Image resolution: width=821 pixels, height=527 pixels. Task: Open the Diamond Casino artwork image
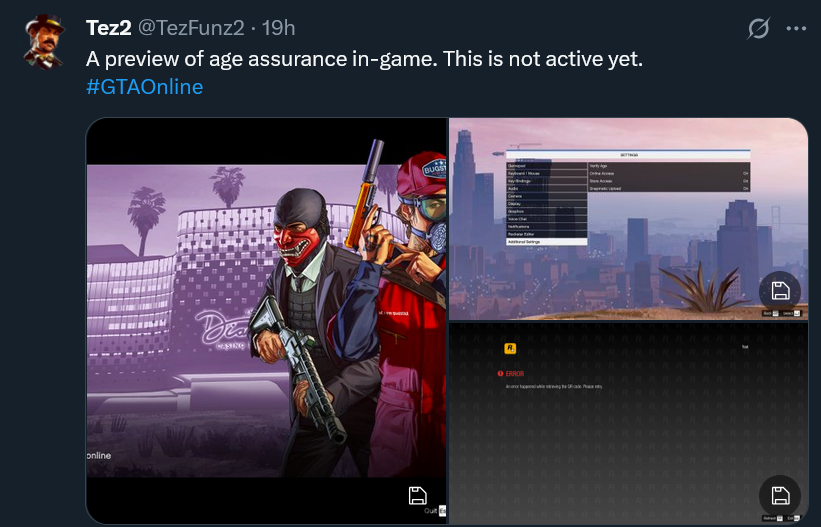[267, 321]
